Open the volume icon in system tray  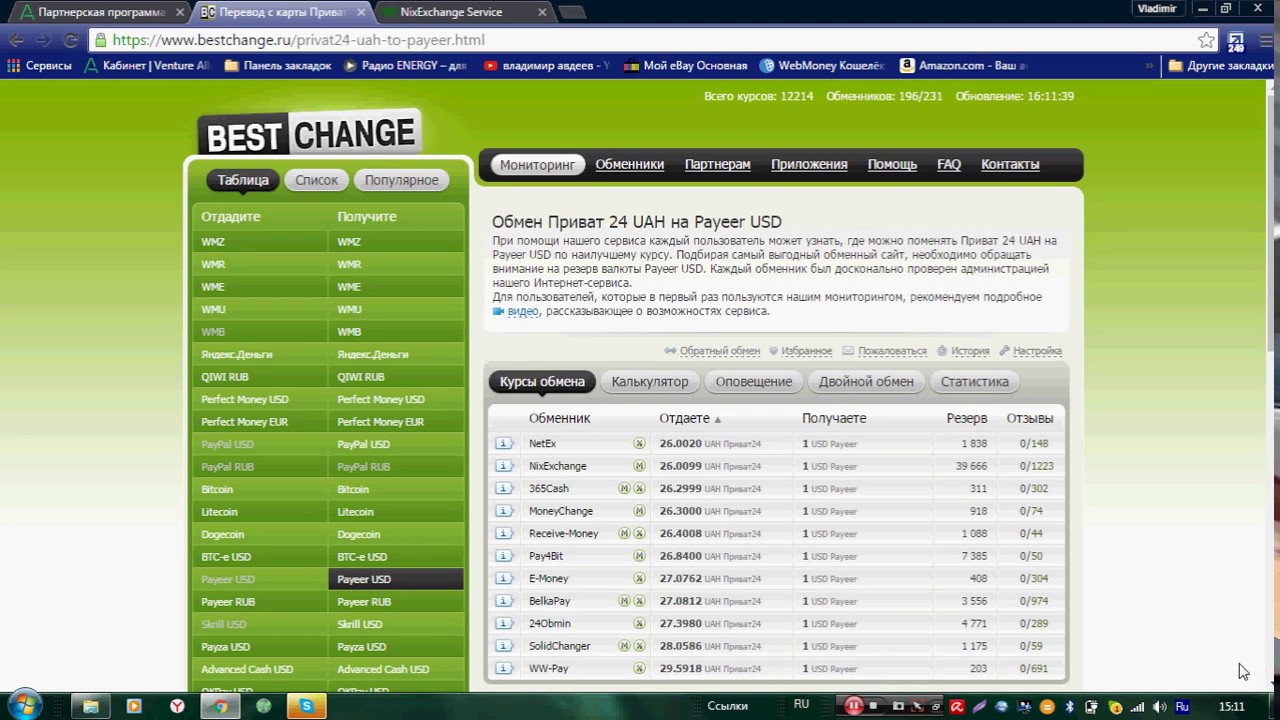pos(1159,707)
